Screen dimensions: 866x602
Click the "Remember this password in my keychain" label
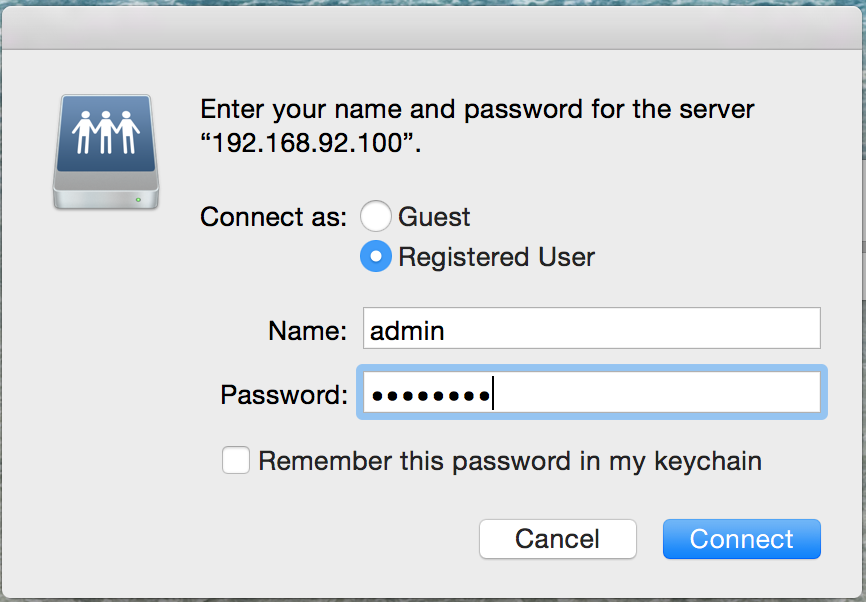(510, 461)
